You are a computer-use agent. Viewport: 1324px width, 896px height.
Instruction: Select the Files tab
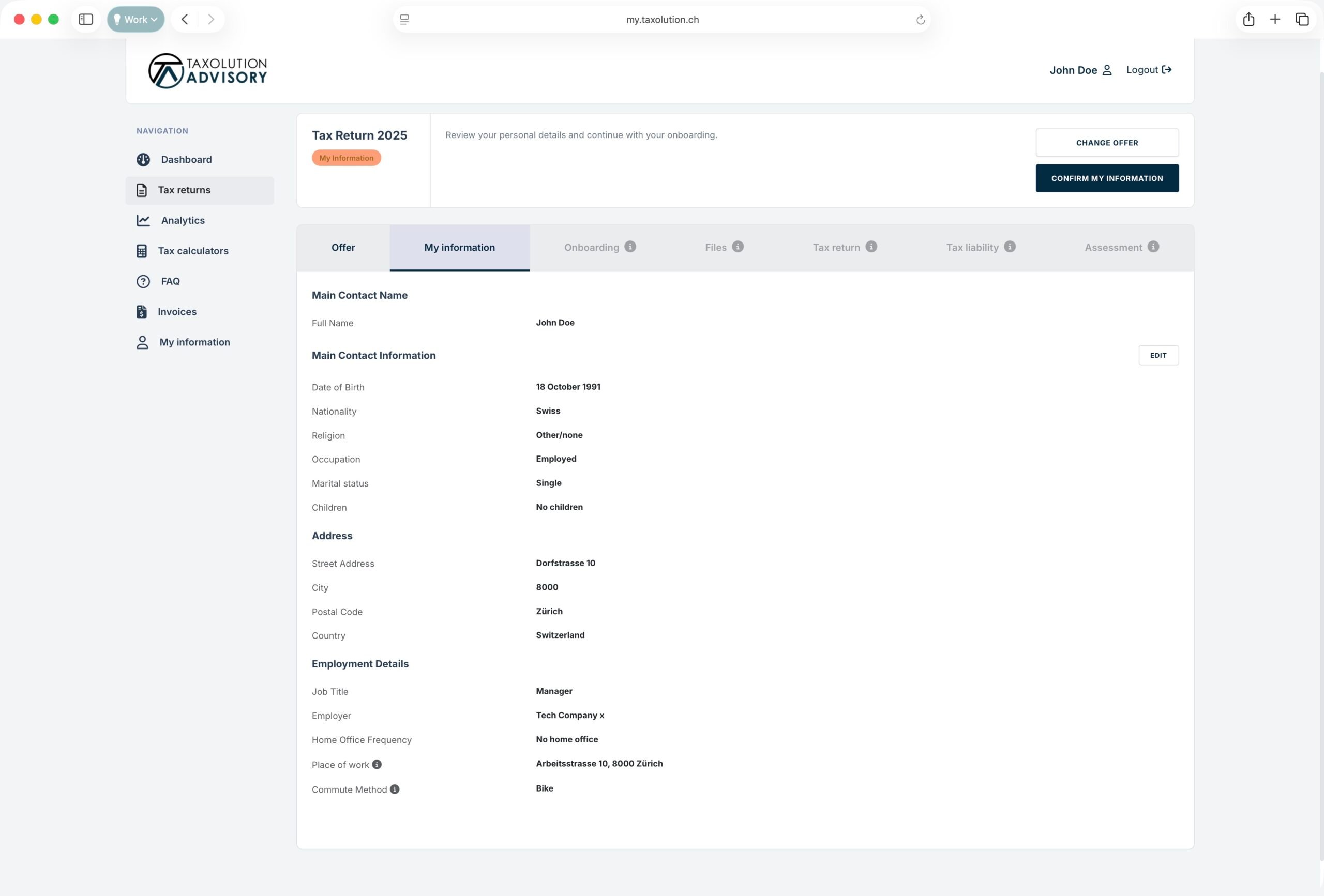click(x=716, y=247)
